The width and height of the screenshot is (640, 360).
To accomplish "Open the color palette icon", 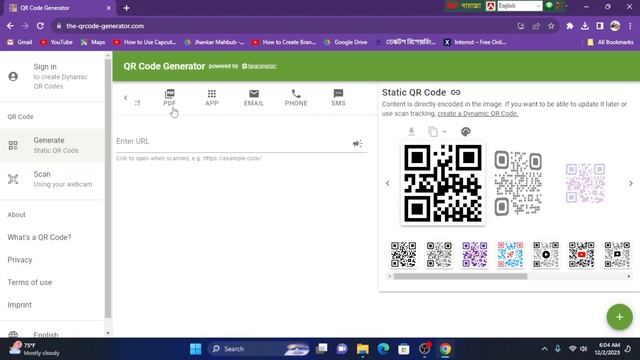I will 466,131.
